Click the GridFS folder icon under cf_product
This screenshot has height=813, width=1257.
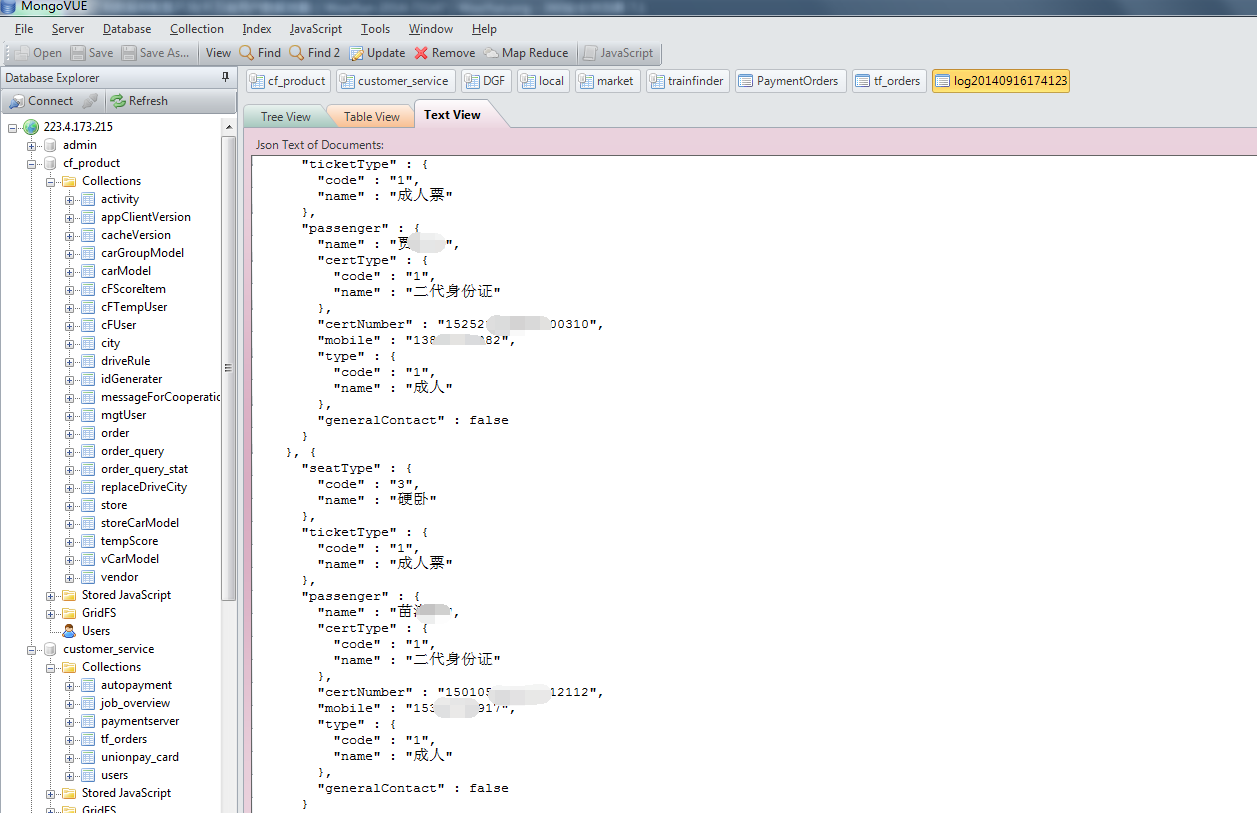69,613
